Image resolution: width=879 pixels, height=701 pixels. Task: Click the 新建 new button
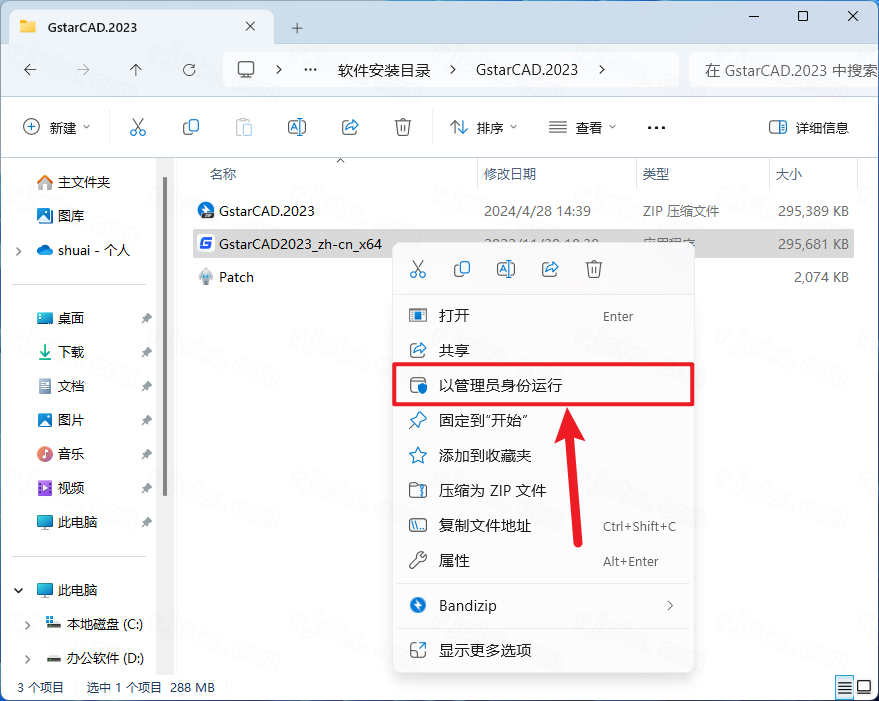(x=56, y=127)
